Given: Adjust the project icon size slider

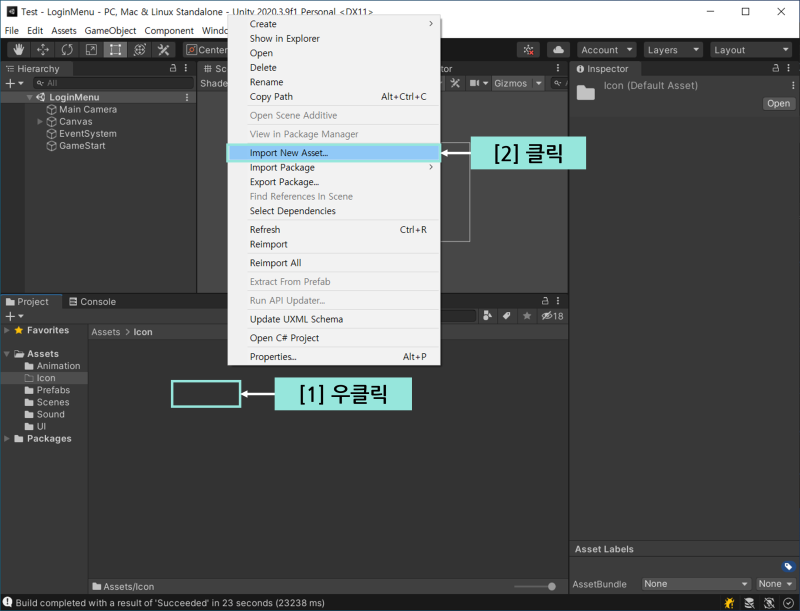Looking at the screenshot, I should tap(535, 587).
